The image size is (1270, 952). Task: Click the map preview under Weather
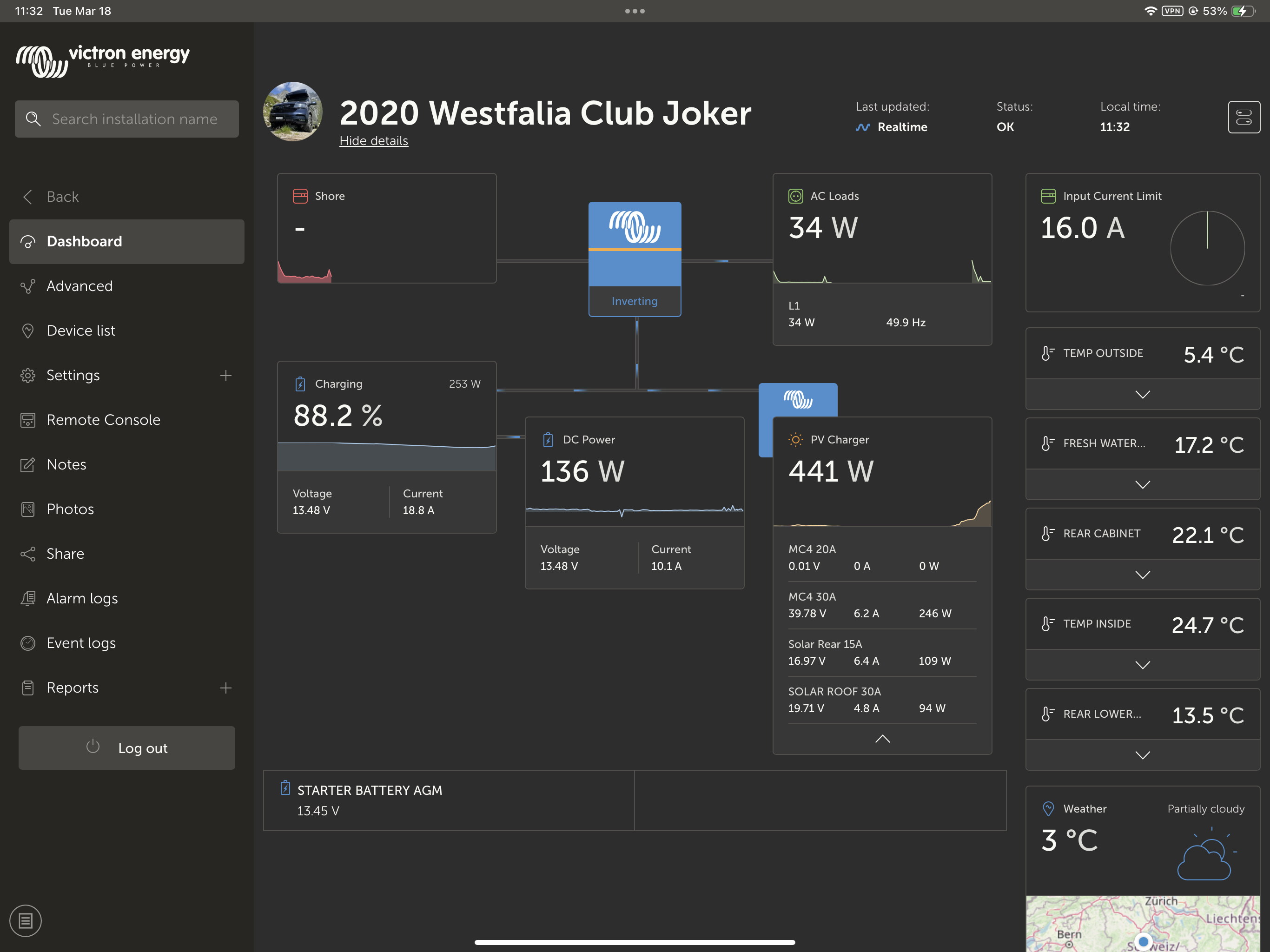[x=1143, y=923]
